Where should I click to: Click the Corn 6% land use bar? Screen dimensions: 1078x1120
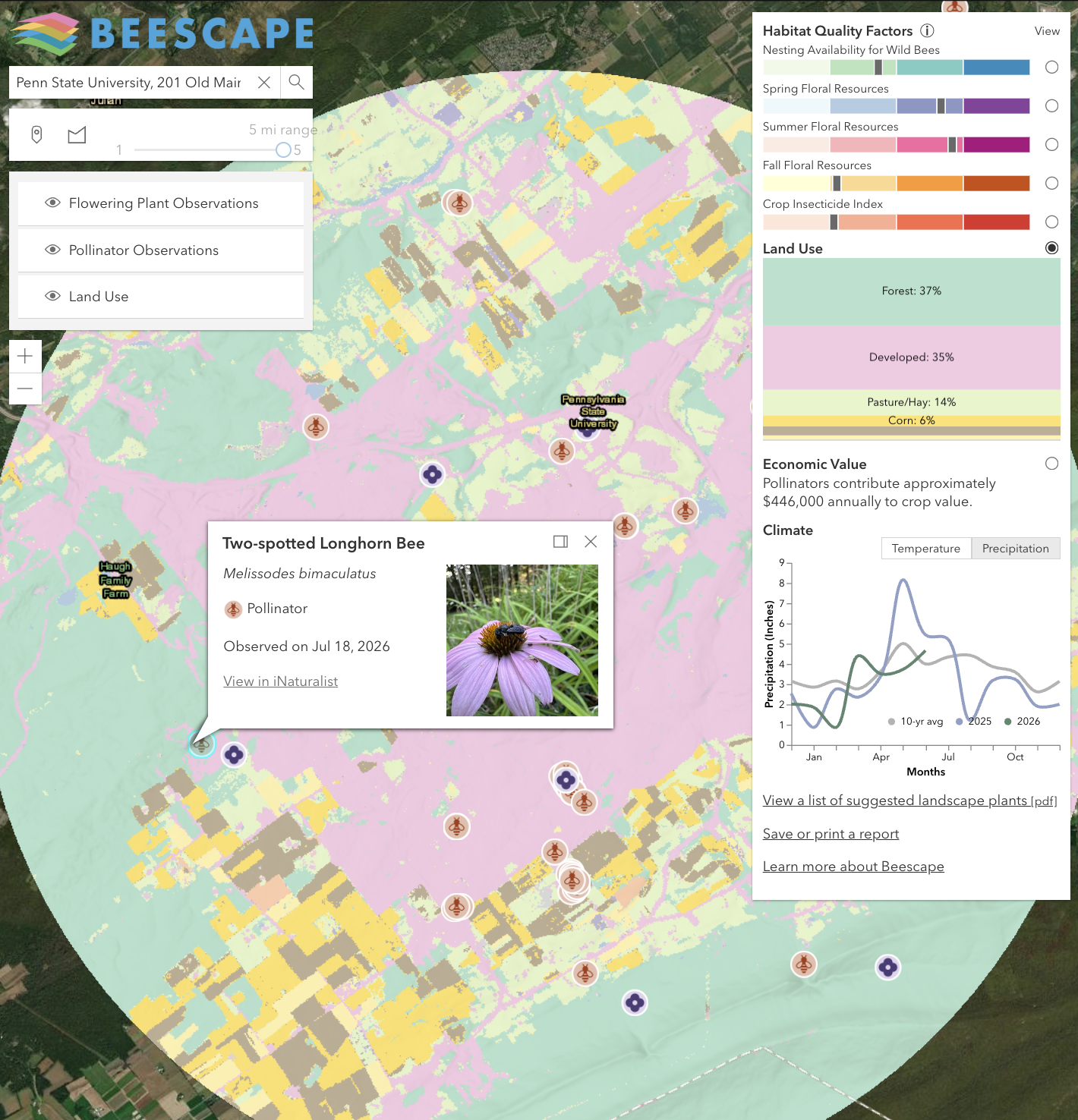point(912,420)
